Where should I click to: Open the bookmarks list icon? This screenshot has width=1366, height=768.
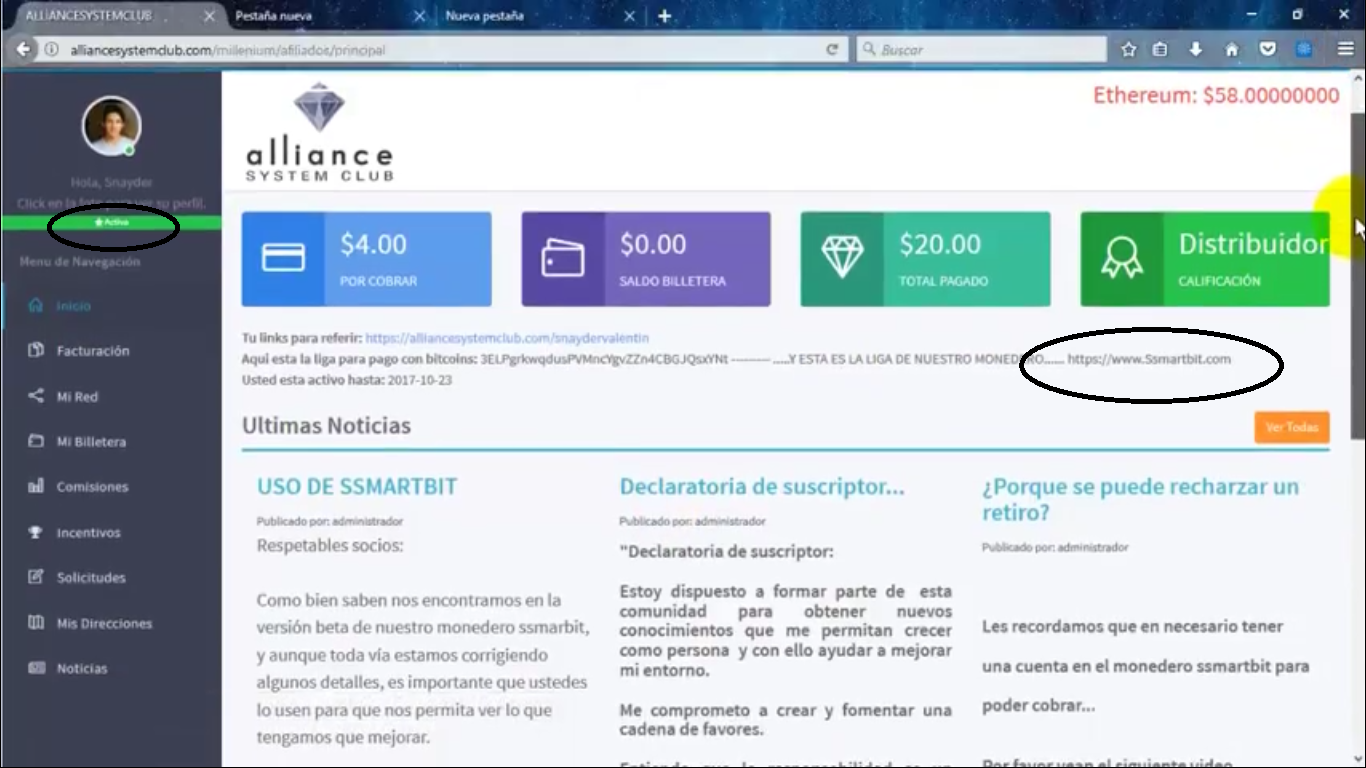1160,49
